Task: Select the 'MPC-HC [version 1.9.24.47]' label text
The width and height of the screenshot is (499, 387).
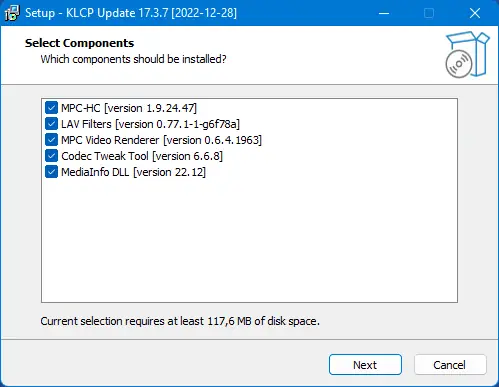Action: point(129,108)
